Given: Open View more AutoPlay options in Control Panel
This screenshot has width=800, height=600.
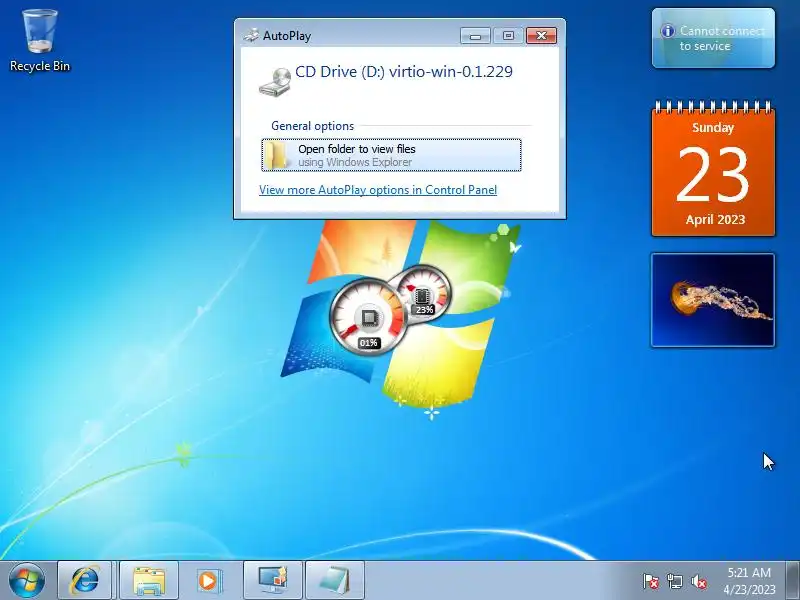Looking at the screenshot, I should point(378,190).
